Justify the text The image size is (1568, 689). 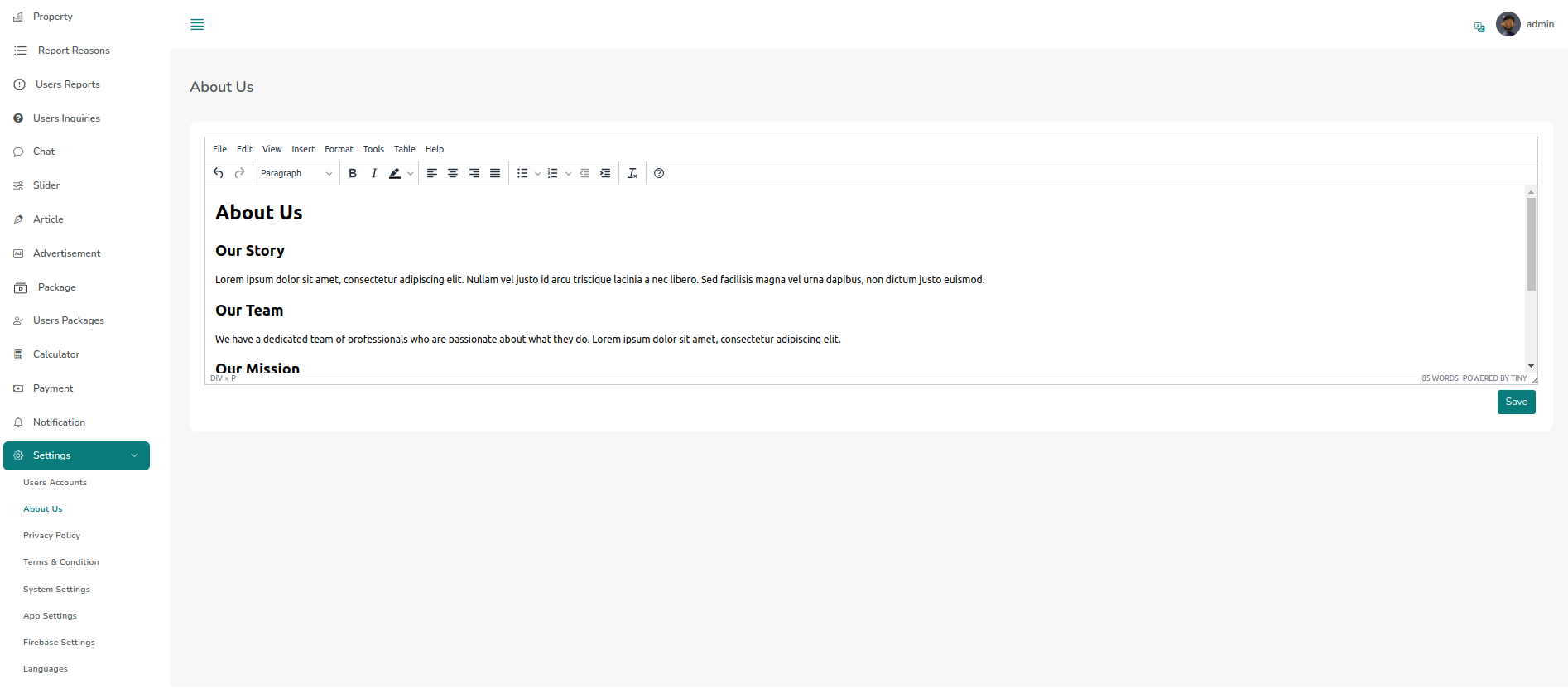click(495, 173)
